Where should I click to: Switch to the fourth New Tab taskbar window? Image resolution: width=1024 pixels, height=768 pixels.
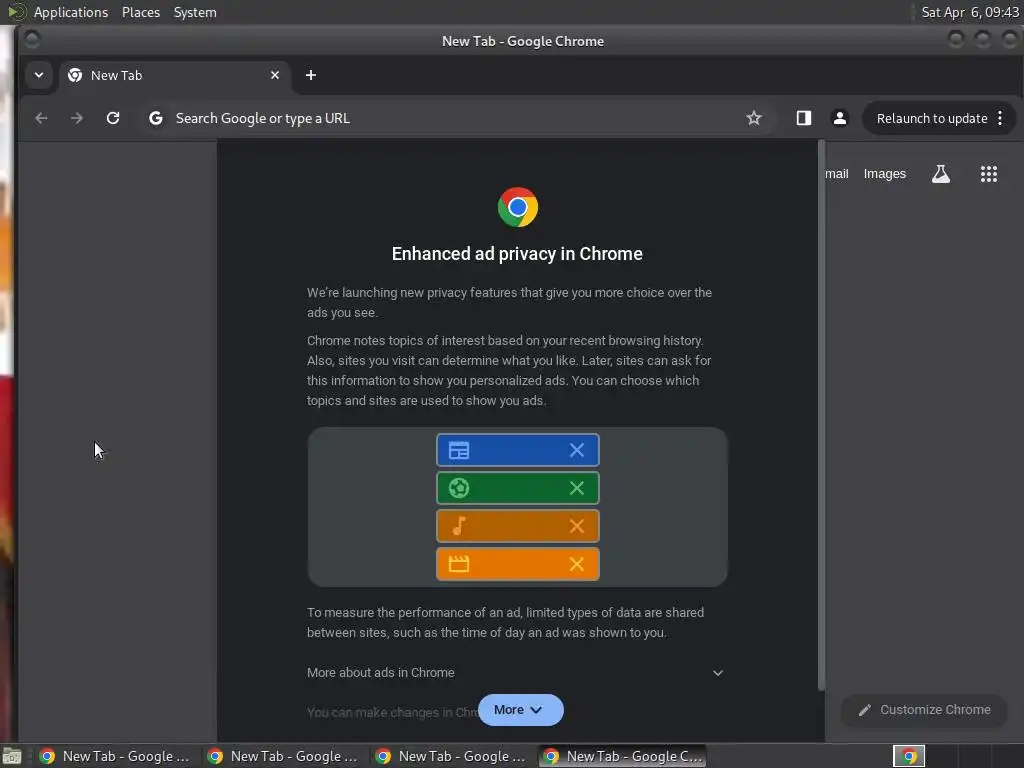pos(623,756)
